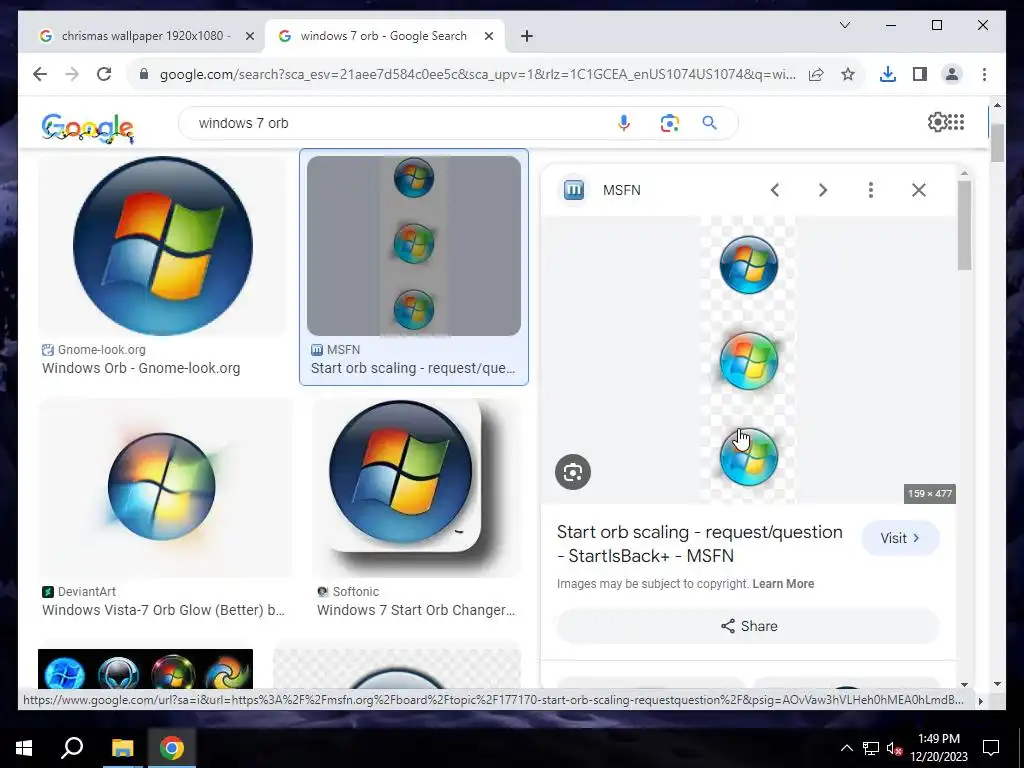The height and width of the screenshot is (768, 1024).
Task: Close the chrismas wallpaper tab
Action: (249, 36)
